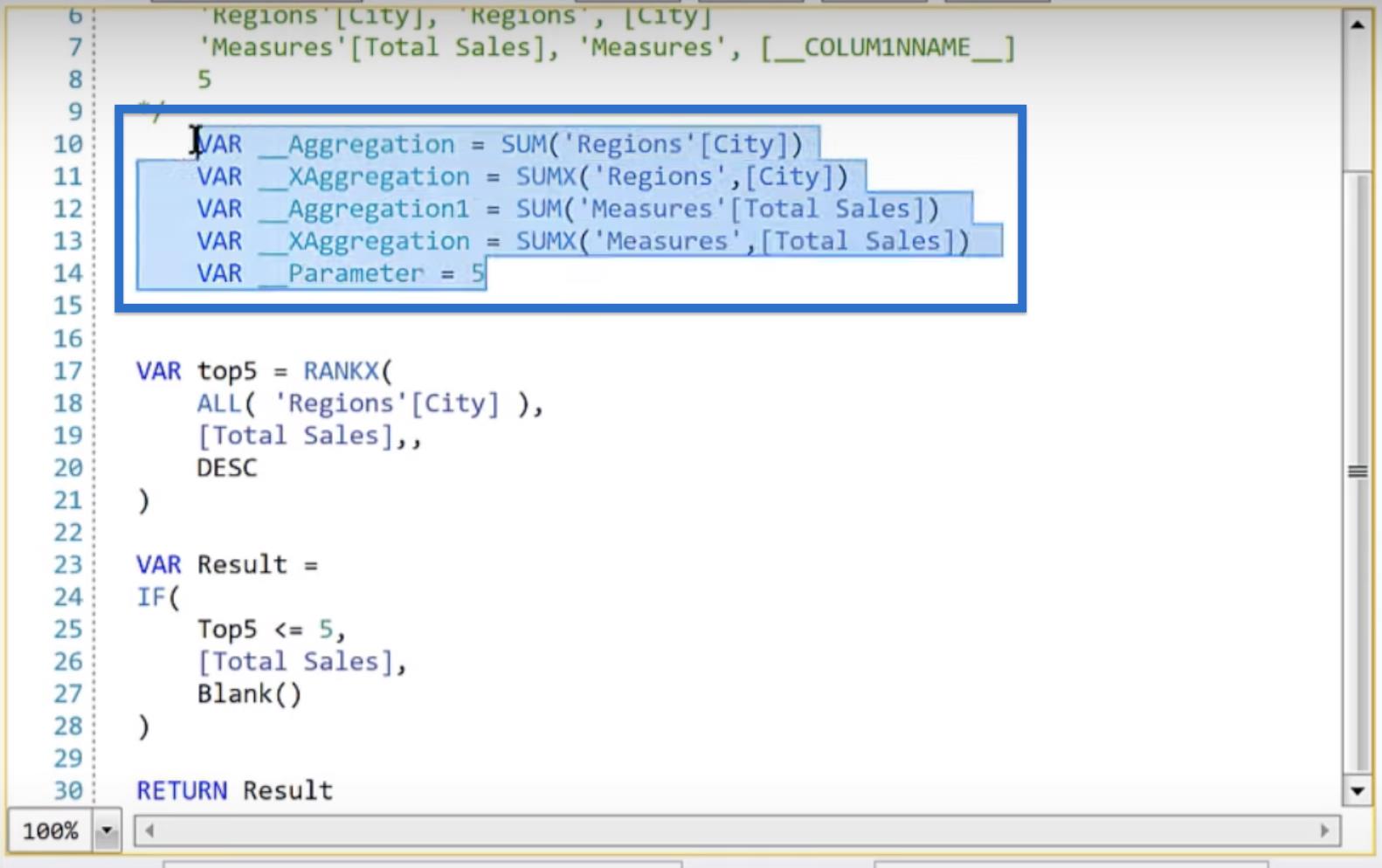Image resolution: width=1382 pixels, height=868 pixels.
Task: Click the horizontal scrollbar left arrow
Action: click(149, 830)
